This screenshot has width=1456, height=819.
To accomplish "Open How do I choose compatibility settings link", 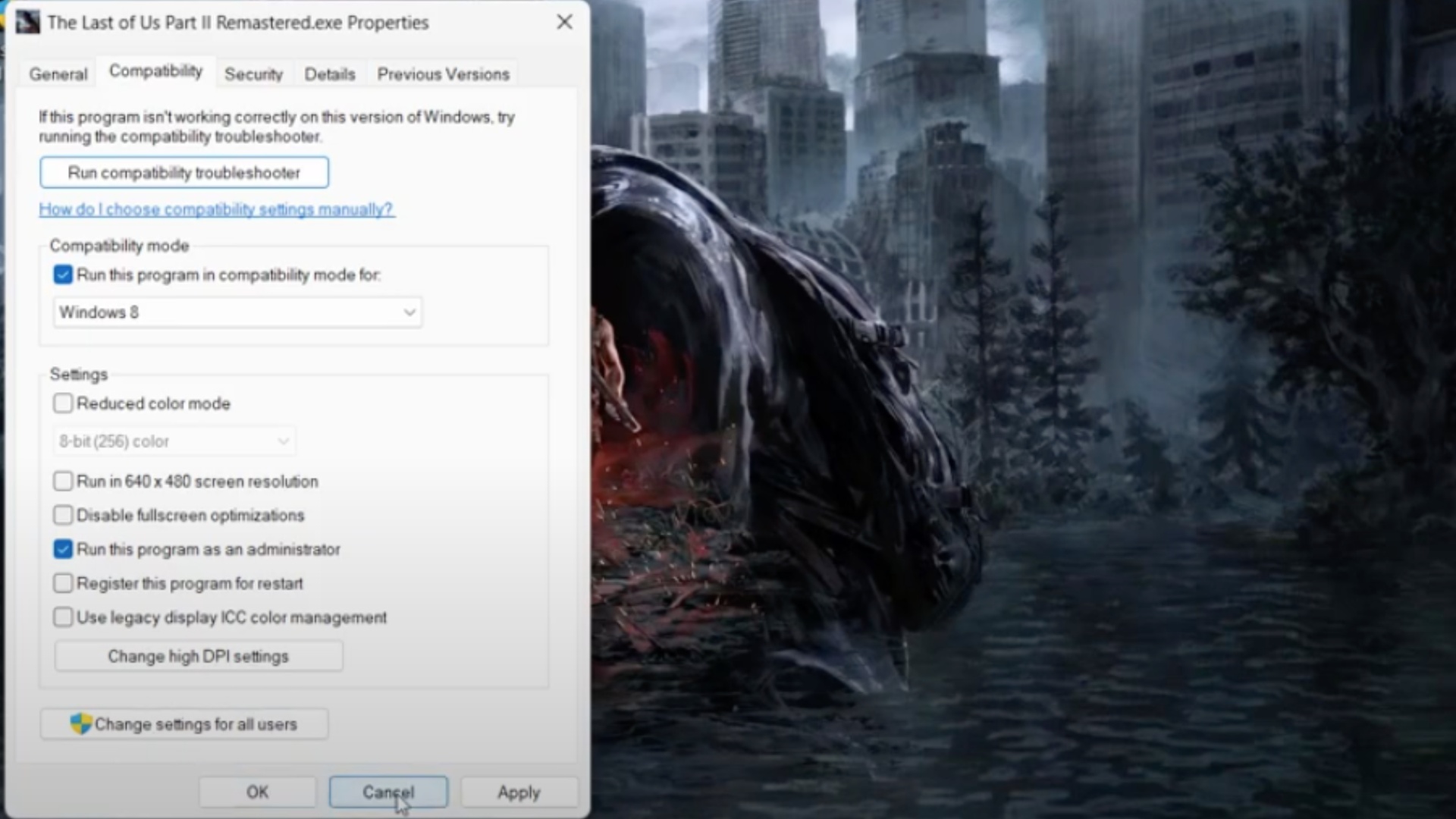I will click(216, 209).
